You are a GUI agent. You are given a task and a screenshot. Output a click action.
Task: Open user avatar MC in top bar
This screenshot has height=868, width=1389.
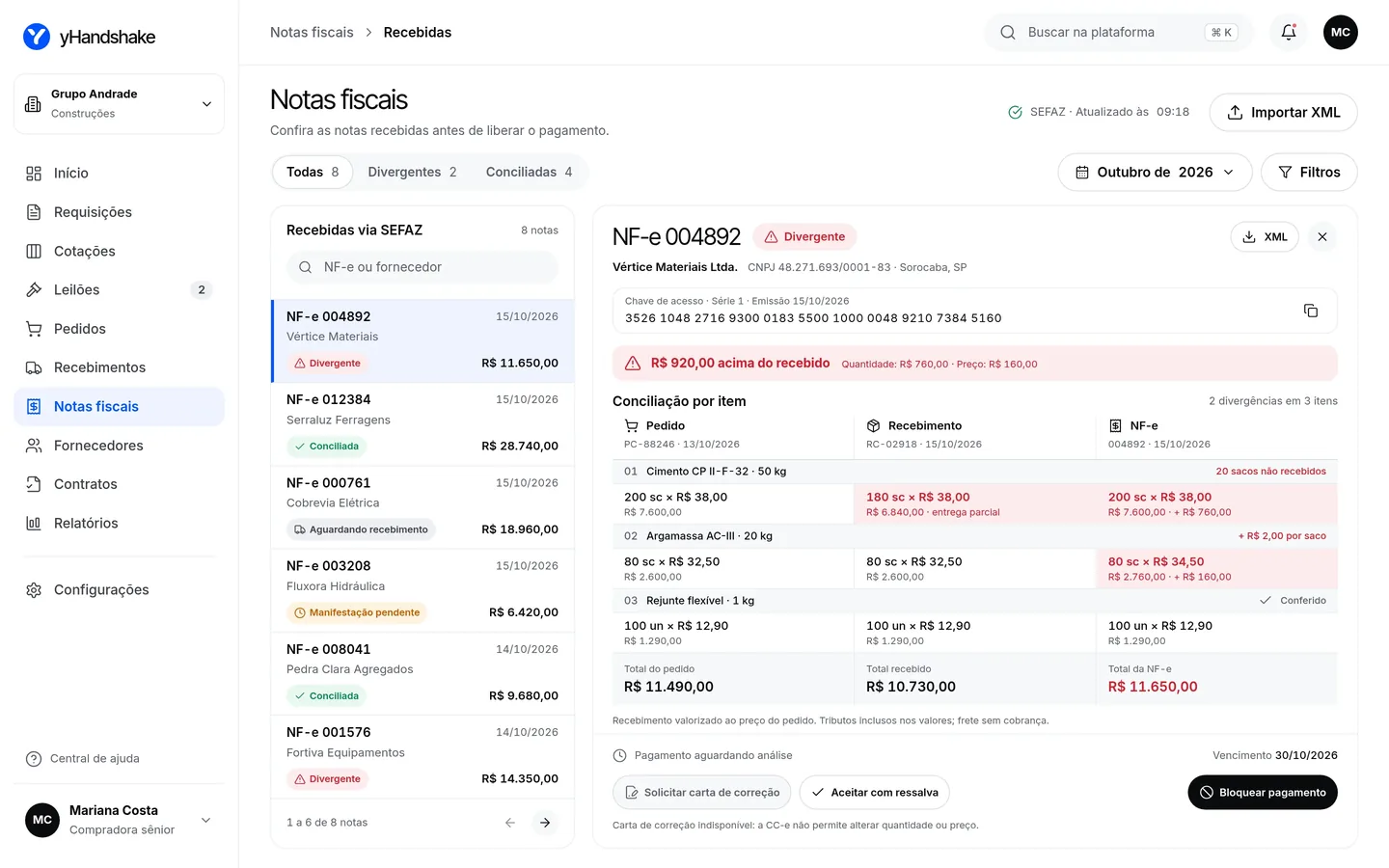[x=1341, y=33]
